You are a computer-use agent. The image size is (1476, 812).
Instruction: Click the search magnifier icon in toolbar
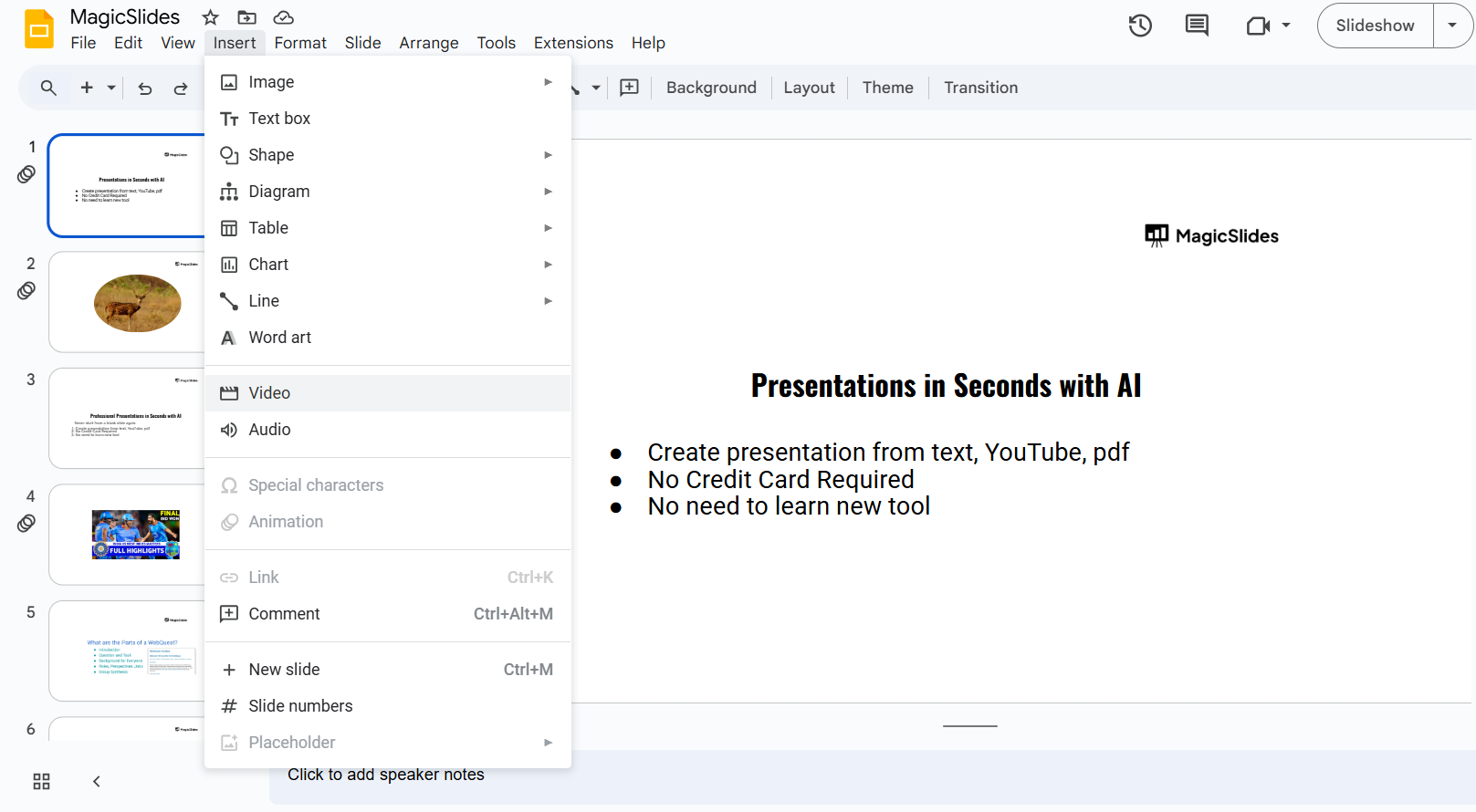48,88
